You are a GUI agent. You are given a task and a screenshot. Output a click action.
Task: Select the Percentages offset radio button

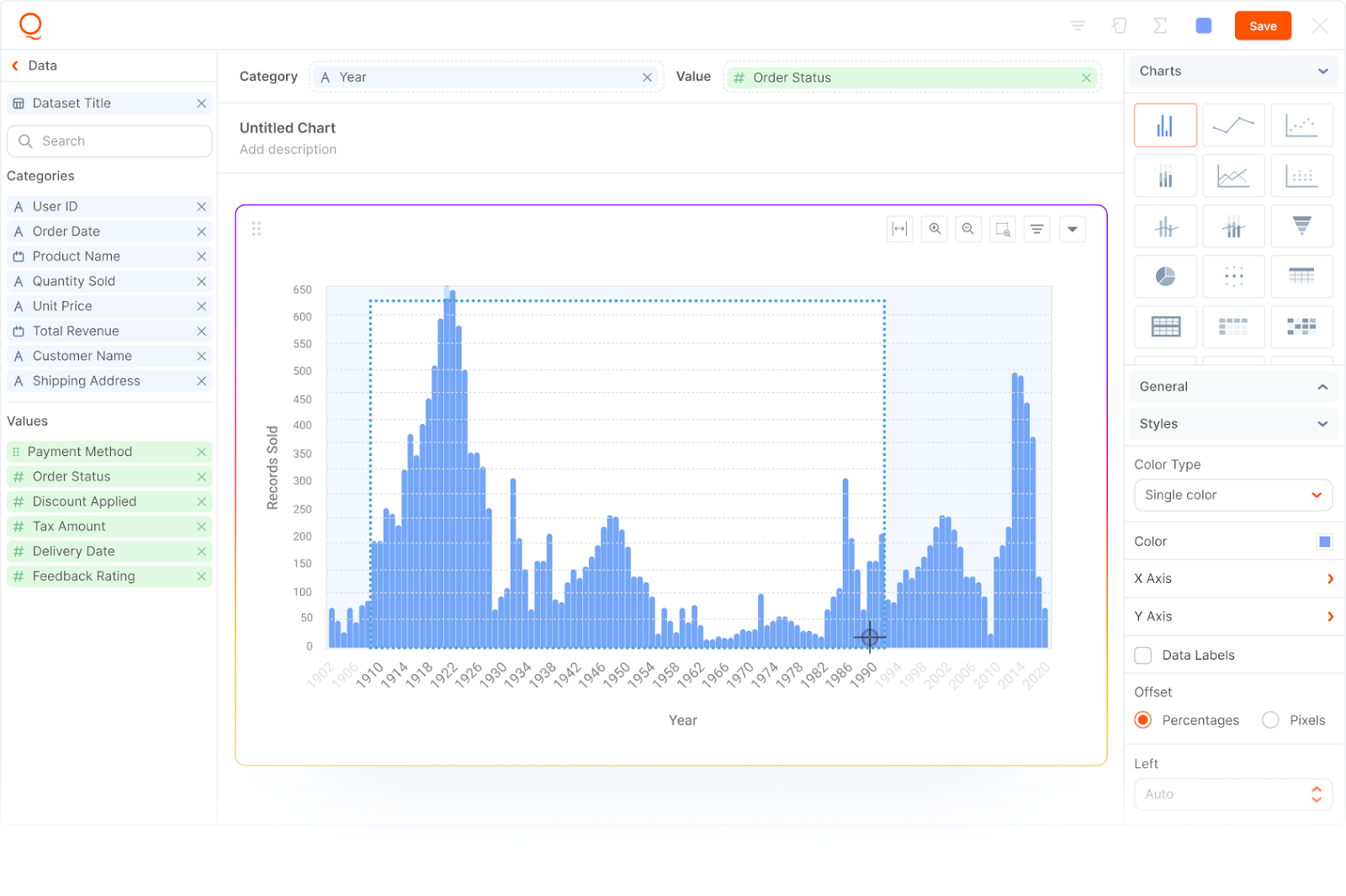point(1143,720)
